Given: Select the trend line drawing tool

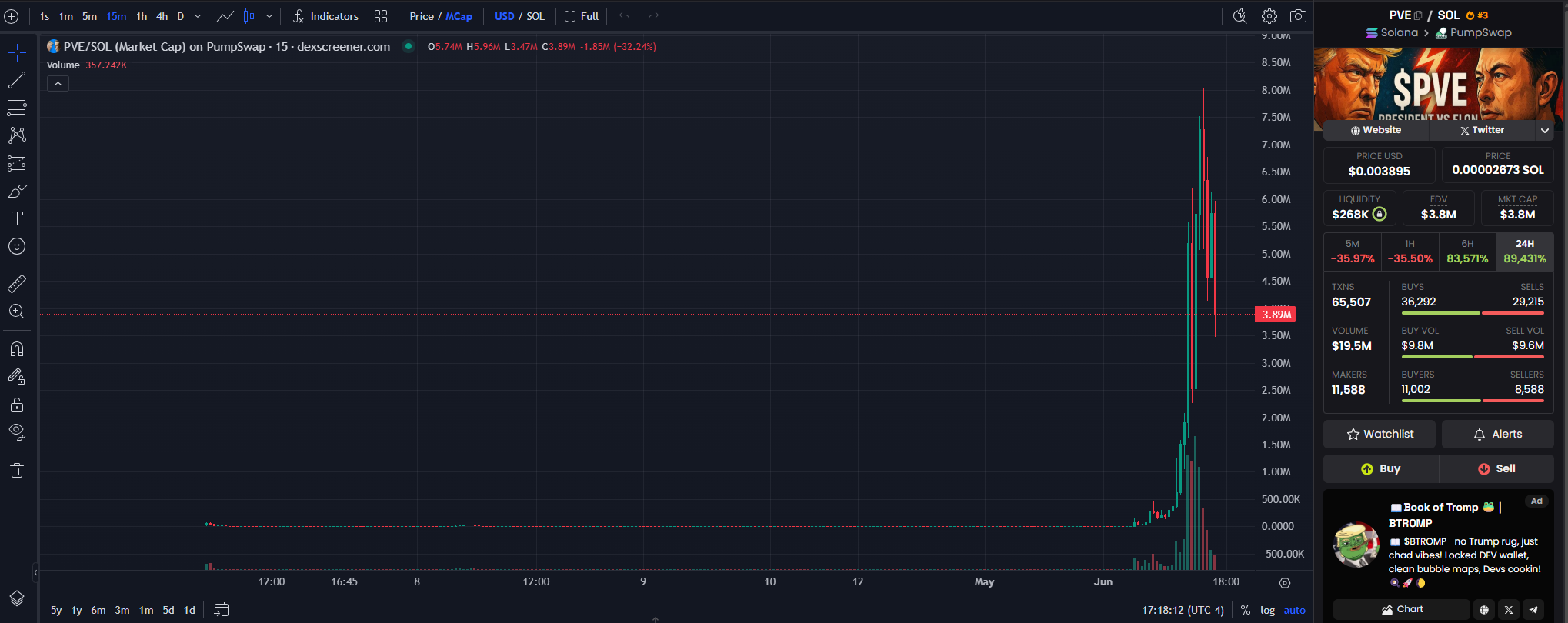Looking at the screenshot, I should (x=17, y=80).
